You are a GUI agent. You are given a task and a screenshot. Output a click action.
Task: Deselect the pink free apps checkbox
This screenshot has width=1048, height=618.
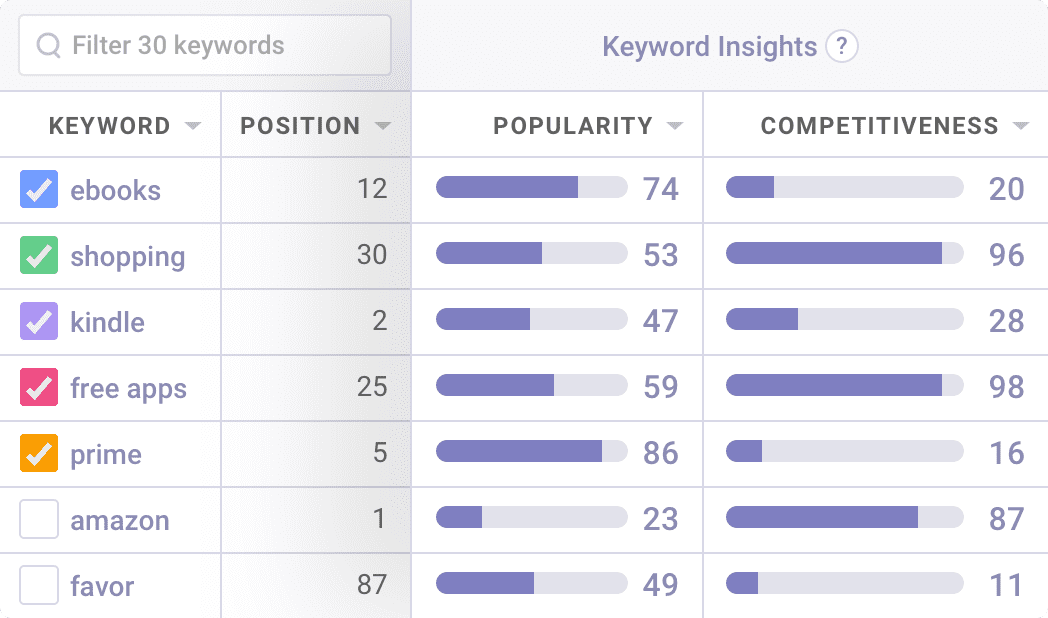pos(39,387)
